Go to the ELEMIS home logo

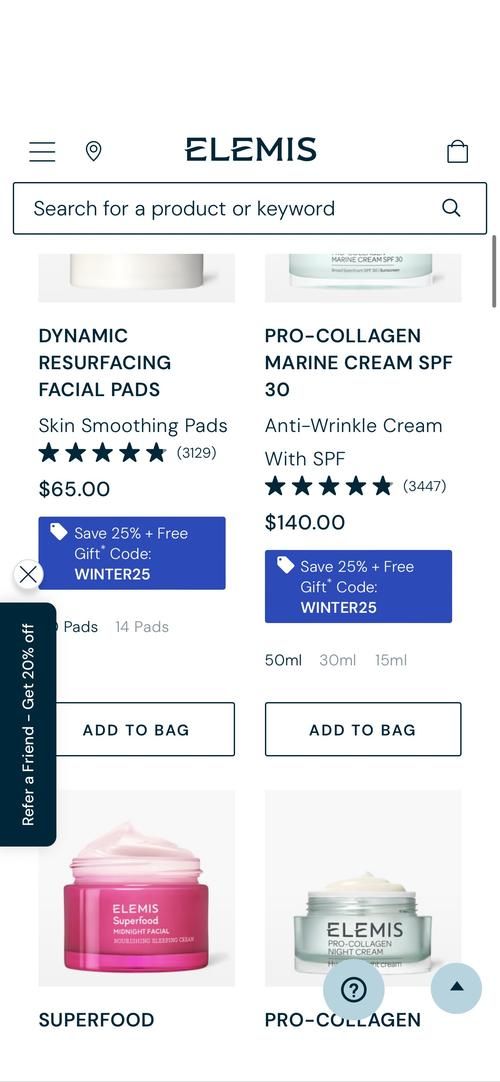pyautogui.click(x=251, y=150)
